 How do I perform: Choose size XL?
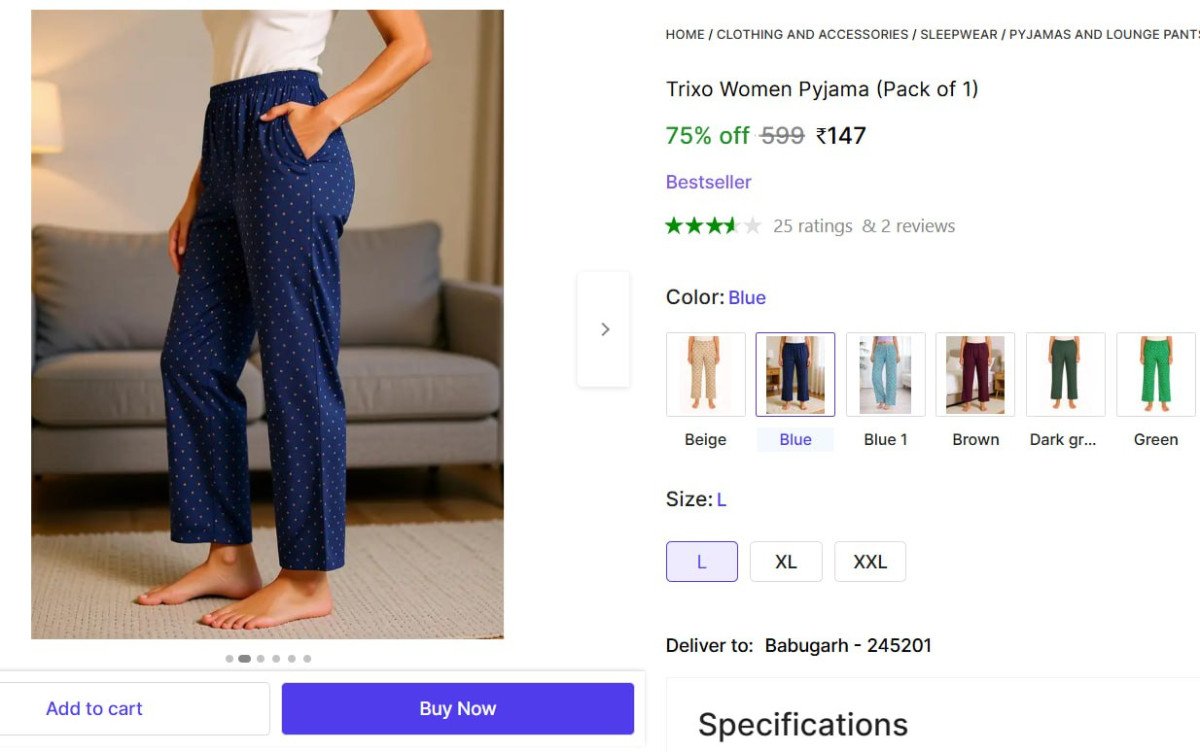pyautogui.click(x=786, y=562)
